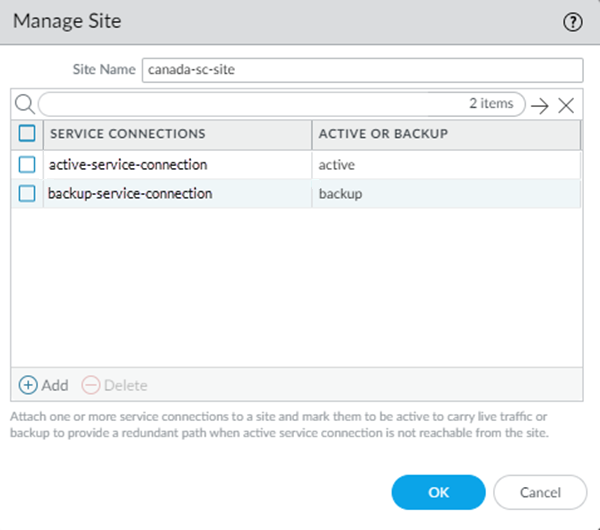Sort by the Service Connections column header

point(128,133)
